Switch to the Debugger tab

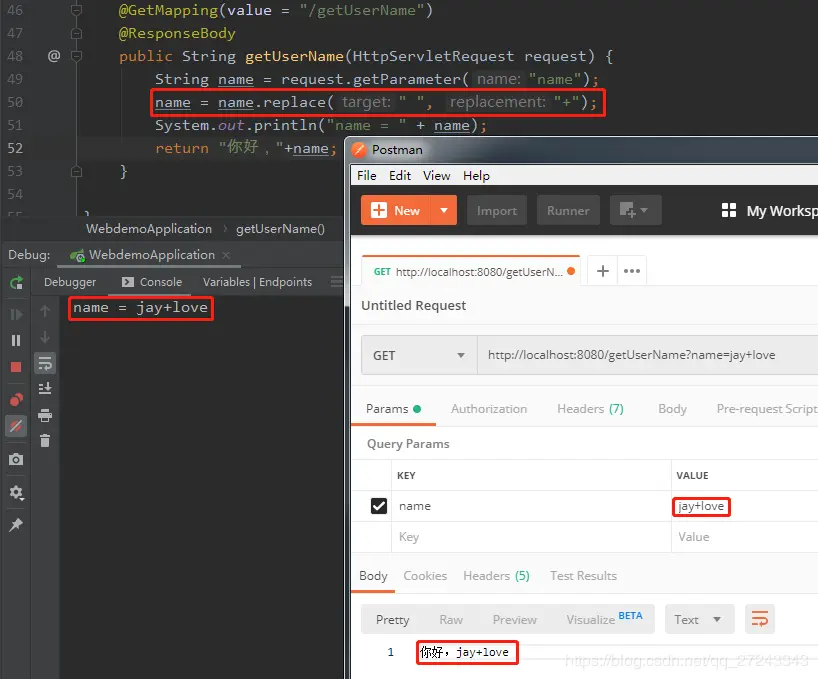[70, 282]
